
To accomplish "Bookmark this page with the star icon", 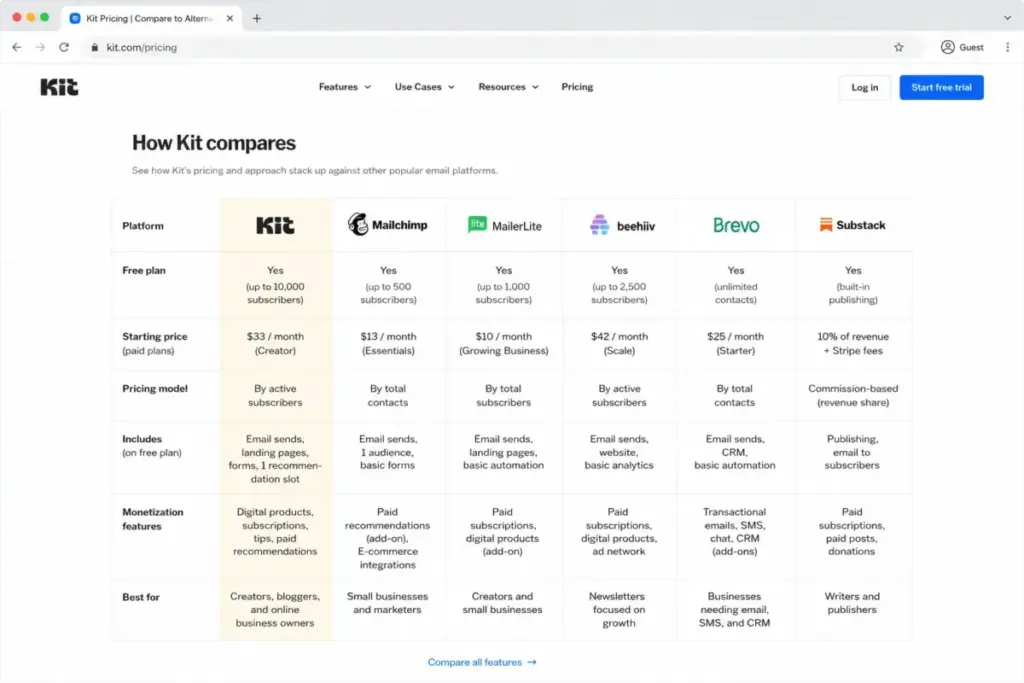I will tap(899, 47).
